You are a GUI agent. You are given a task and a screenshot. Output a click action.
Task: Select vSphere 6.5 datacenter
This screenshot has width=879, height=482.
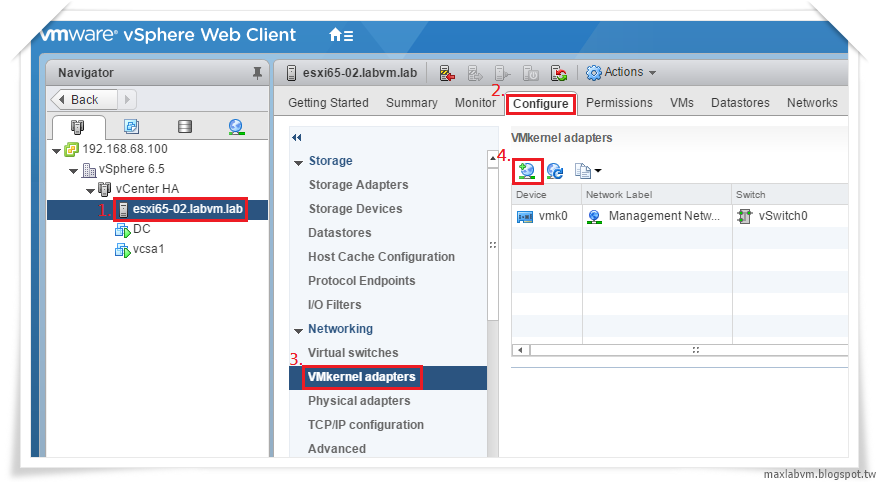[x=132, y=169]
